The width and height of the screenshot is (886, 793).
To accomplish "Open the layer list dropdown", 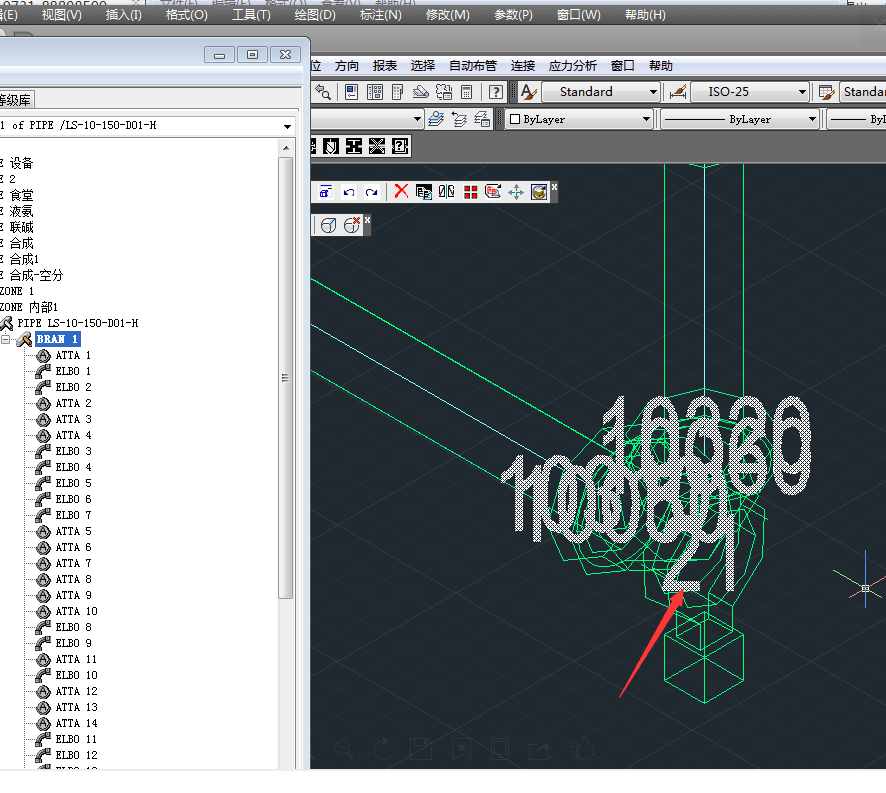I will click(x=418, y=119).
